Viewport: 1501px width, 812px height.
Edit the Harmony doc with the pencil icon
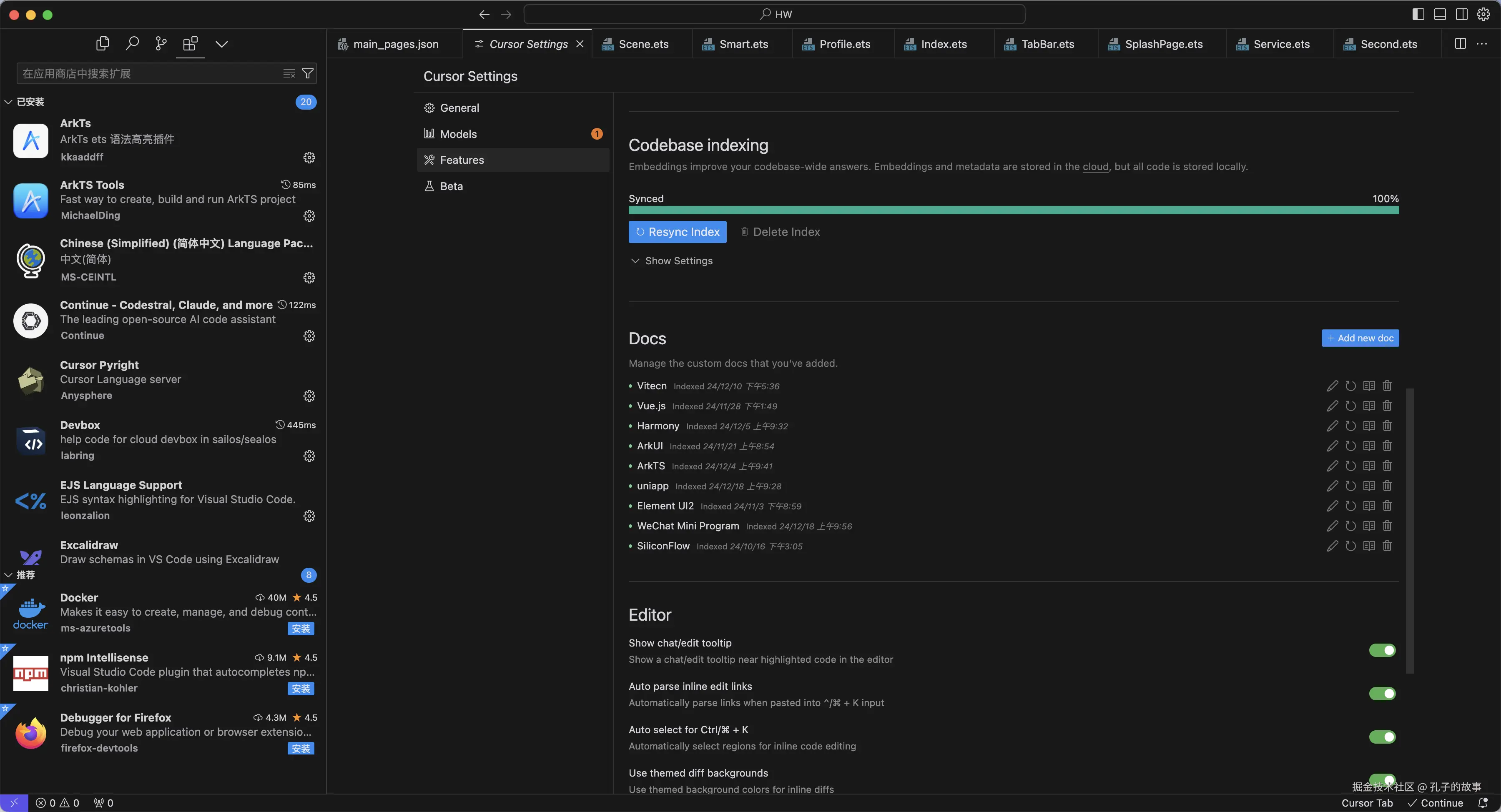(x=1332, y=426)
